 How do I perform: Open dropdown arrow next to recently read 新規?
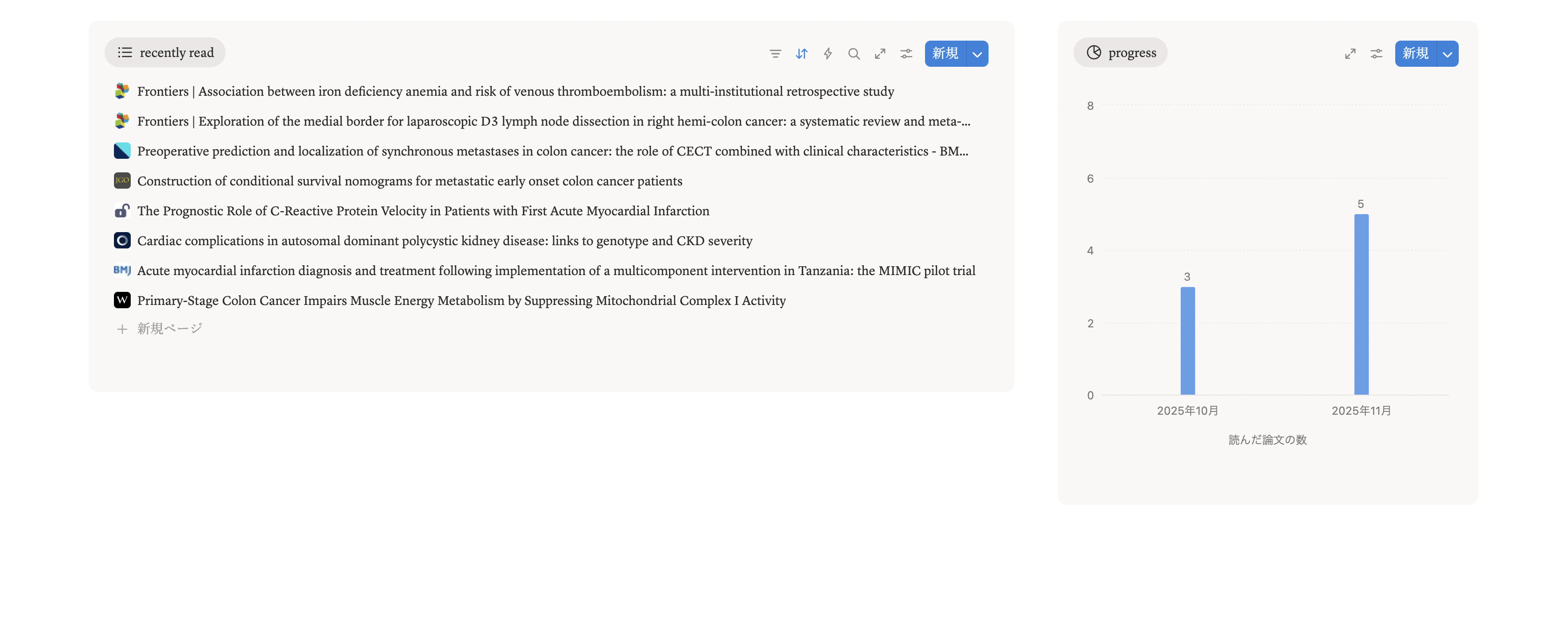(977, 54)
